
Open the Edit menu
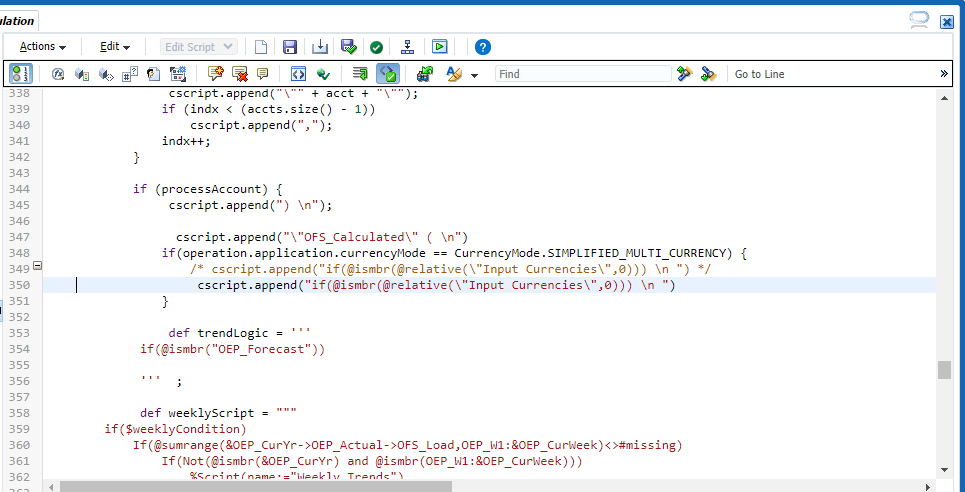pyautogui.click(x=115, y=47)
